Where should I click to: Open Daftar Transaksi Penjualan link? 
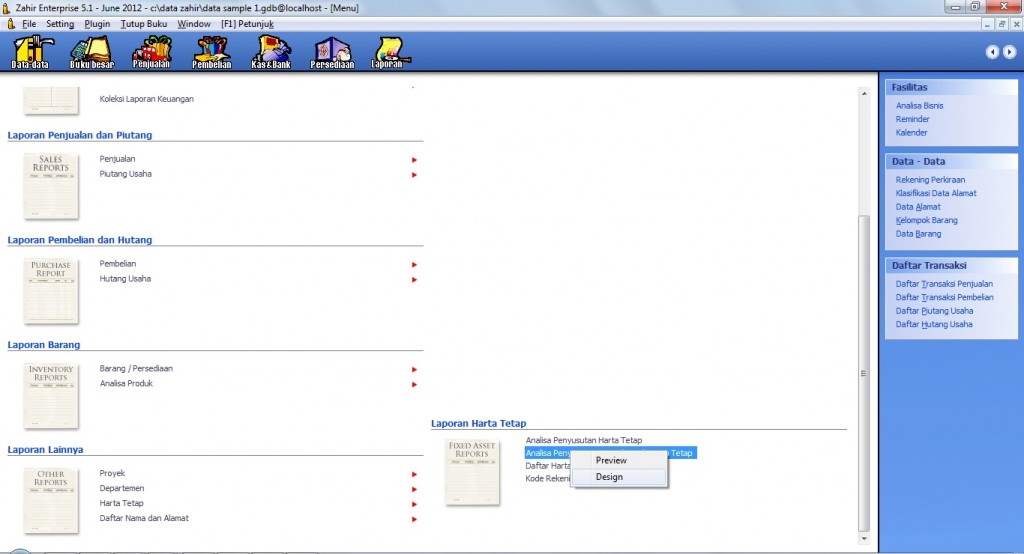(944, 284)
